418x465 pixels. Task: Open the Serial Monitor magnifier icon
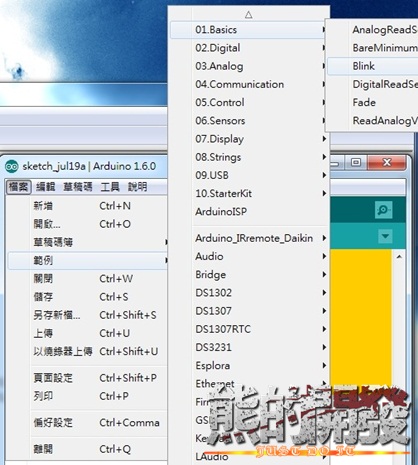tap(383, 210)
